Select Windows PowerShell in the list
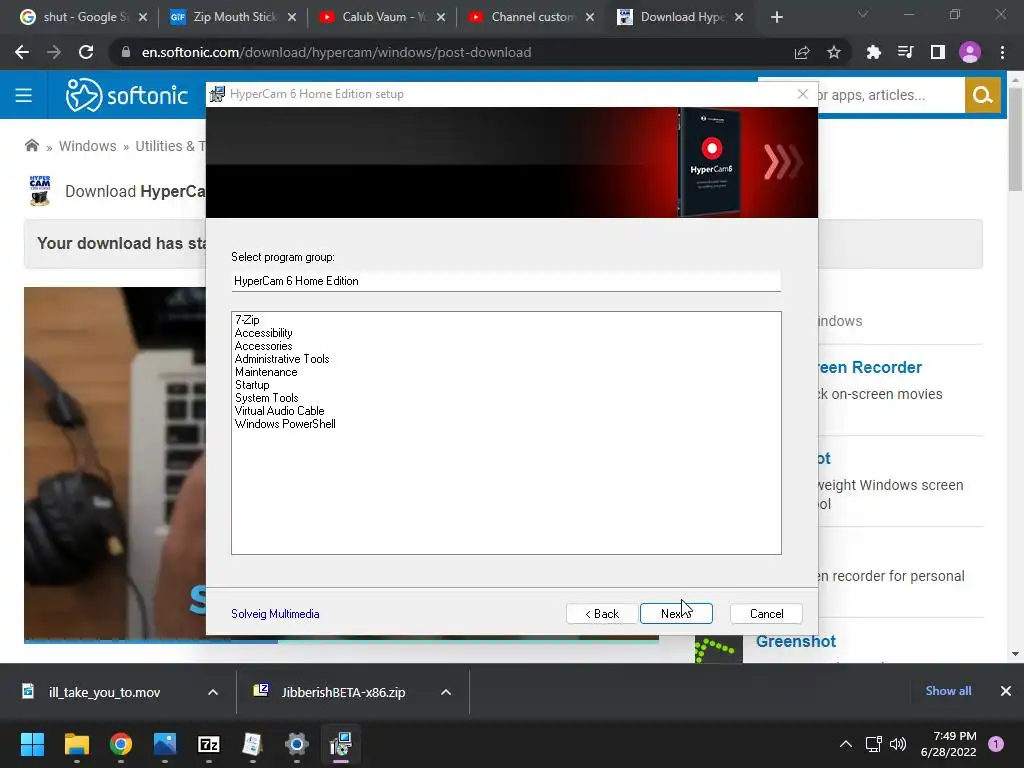This screenshot has width=1024, height=768. 285,424
